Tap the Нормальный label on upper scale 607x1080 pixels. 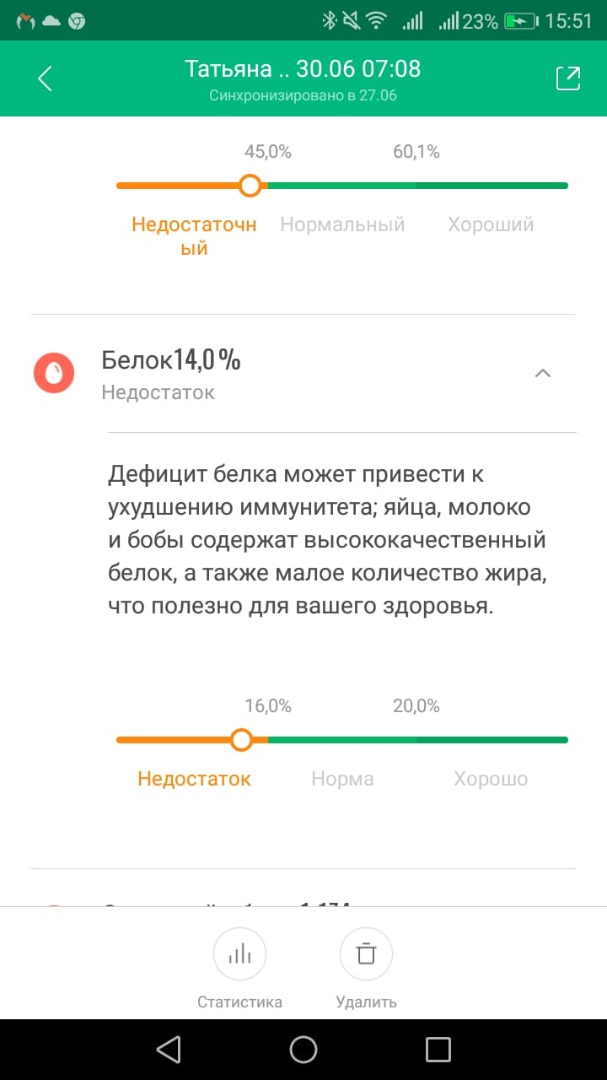[342, 225]
